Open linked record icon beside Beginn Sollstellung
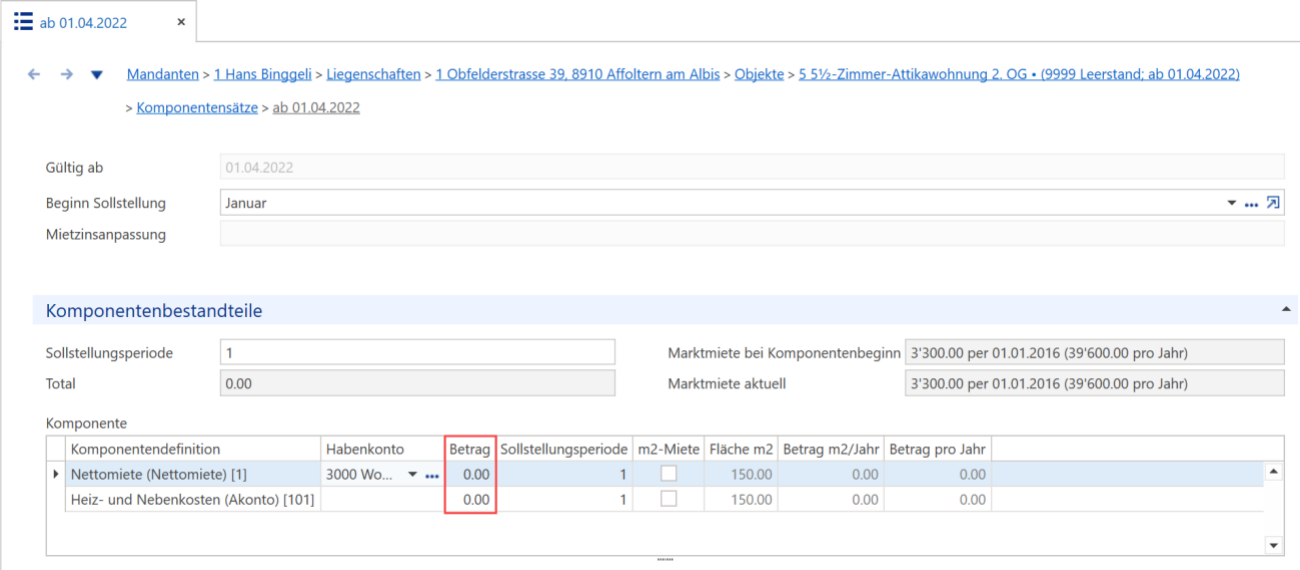1300x570 pixels. [1273, 203]
